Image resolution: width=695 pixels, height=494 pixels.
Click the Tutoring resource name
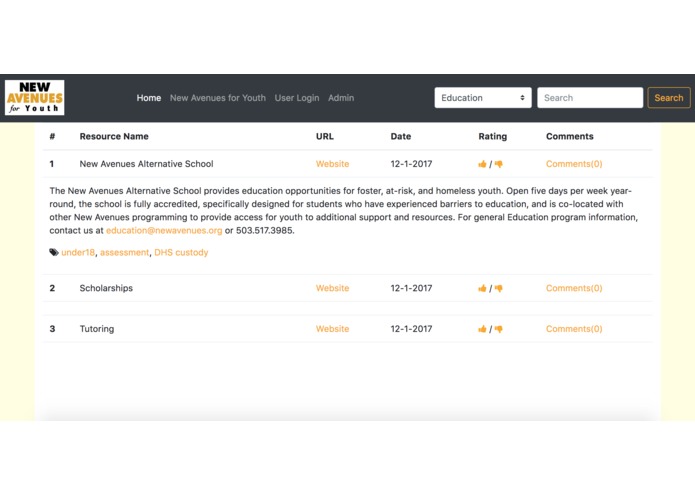click(x=97, y=329)
